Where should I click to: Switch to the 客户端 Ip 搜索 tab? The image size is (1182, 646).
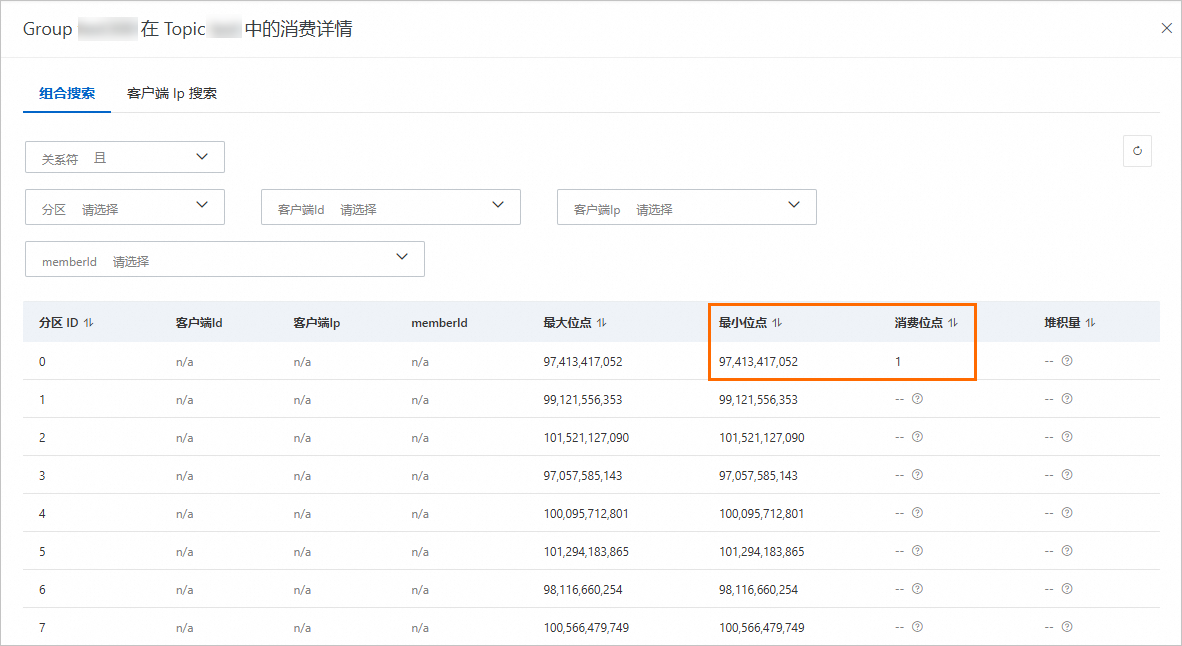172,93
